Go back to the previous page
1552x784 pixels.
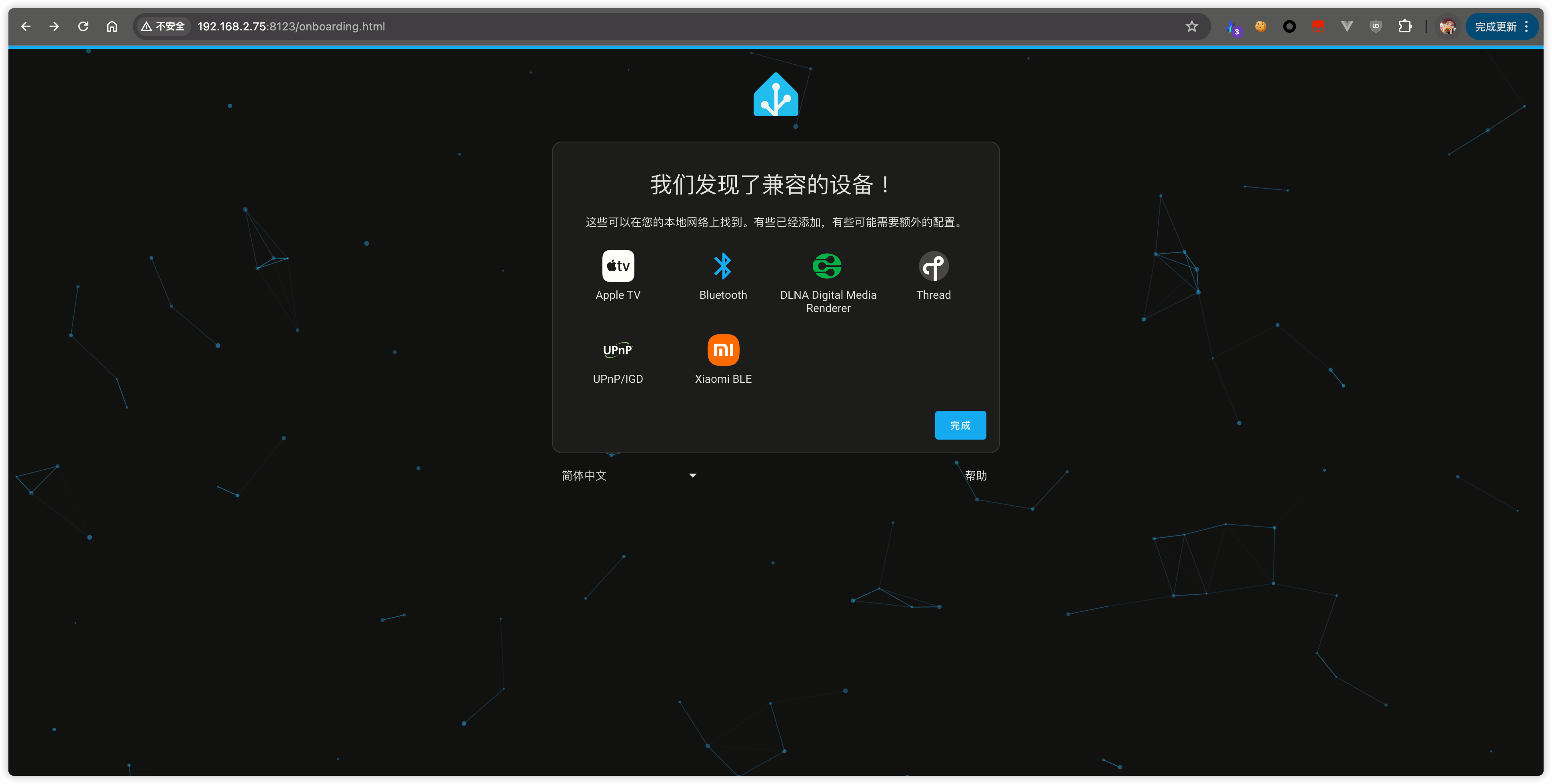(x=25, y=26)
